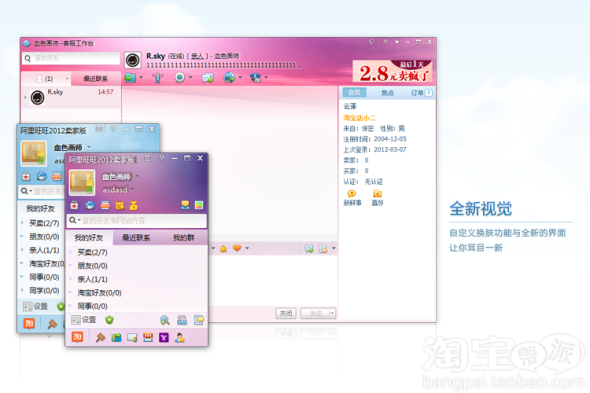
Task: Click the 关闭 button in chat window
Action: 286,313
